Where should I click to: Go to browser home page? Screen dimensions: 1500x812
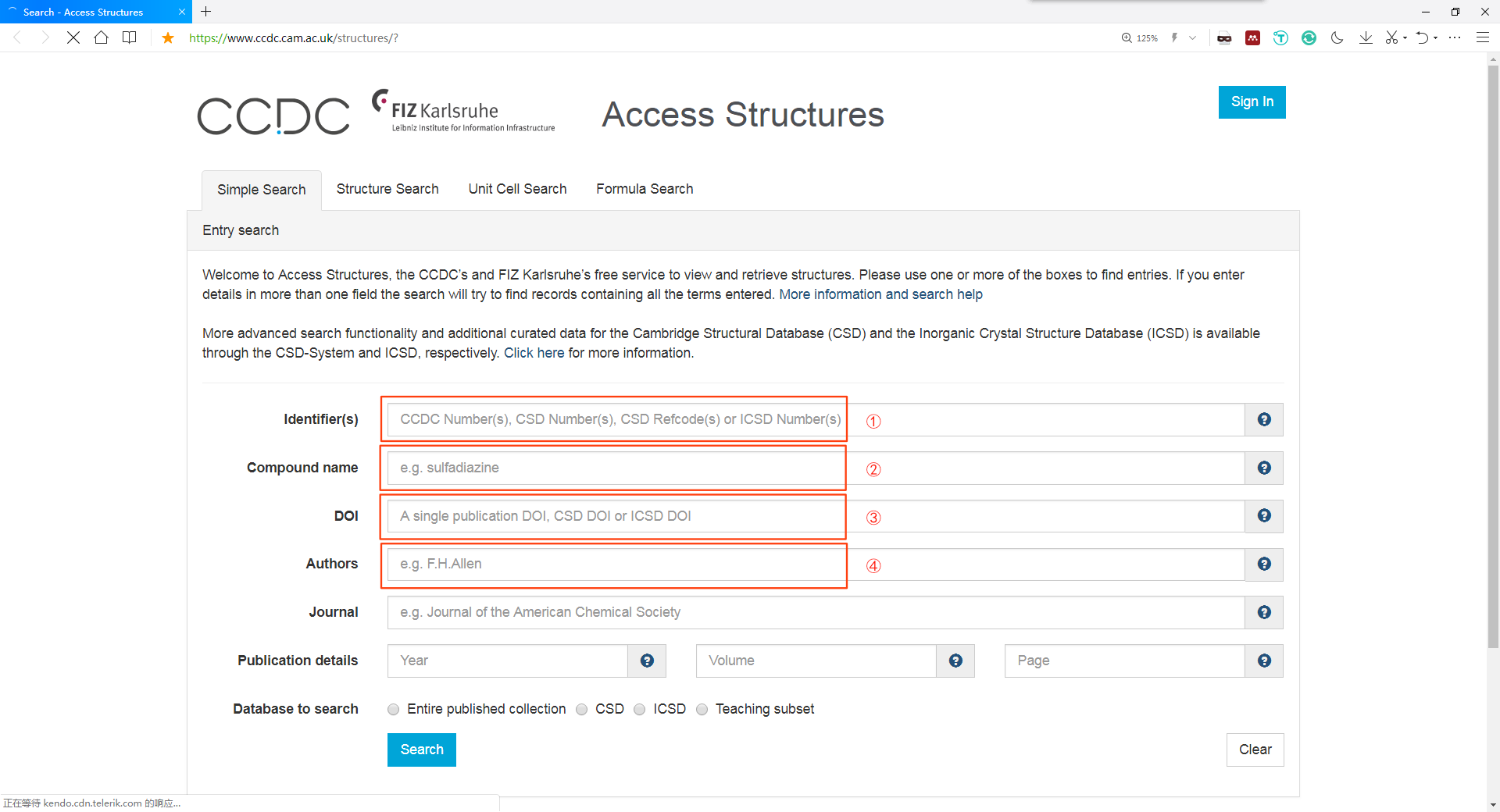[102, 37]
